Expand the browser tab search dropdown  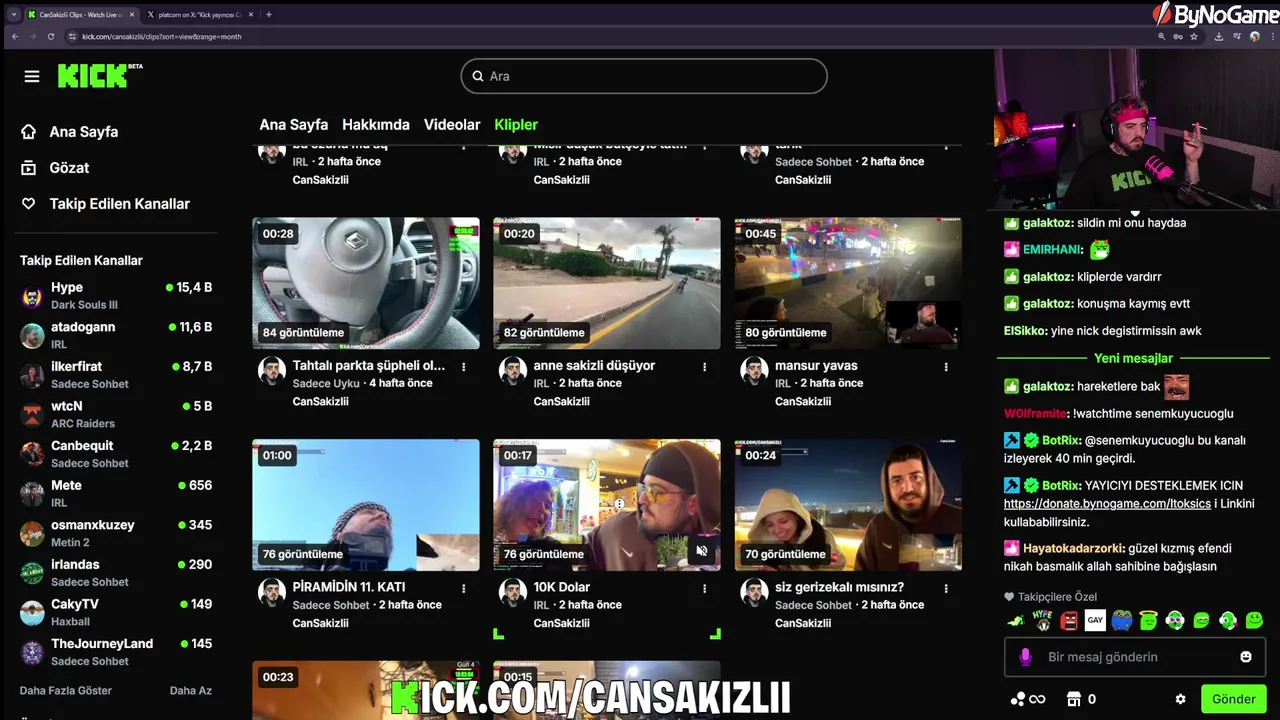click(x=13, y=14)
